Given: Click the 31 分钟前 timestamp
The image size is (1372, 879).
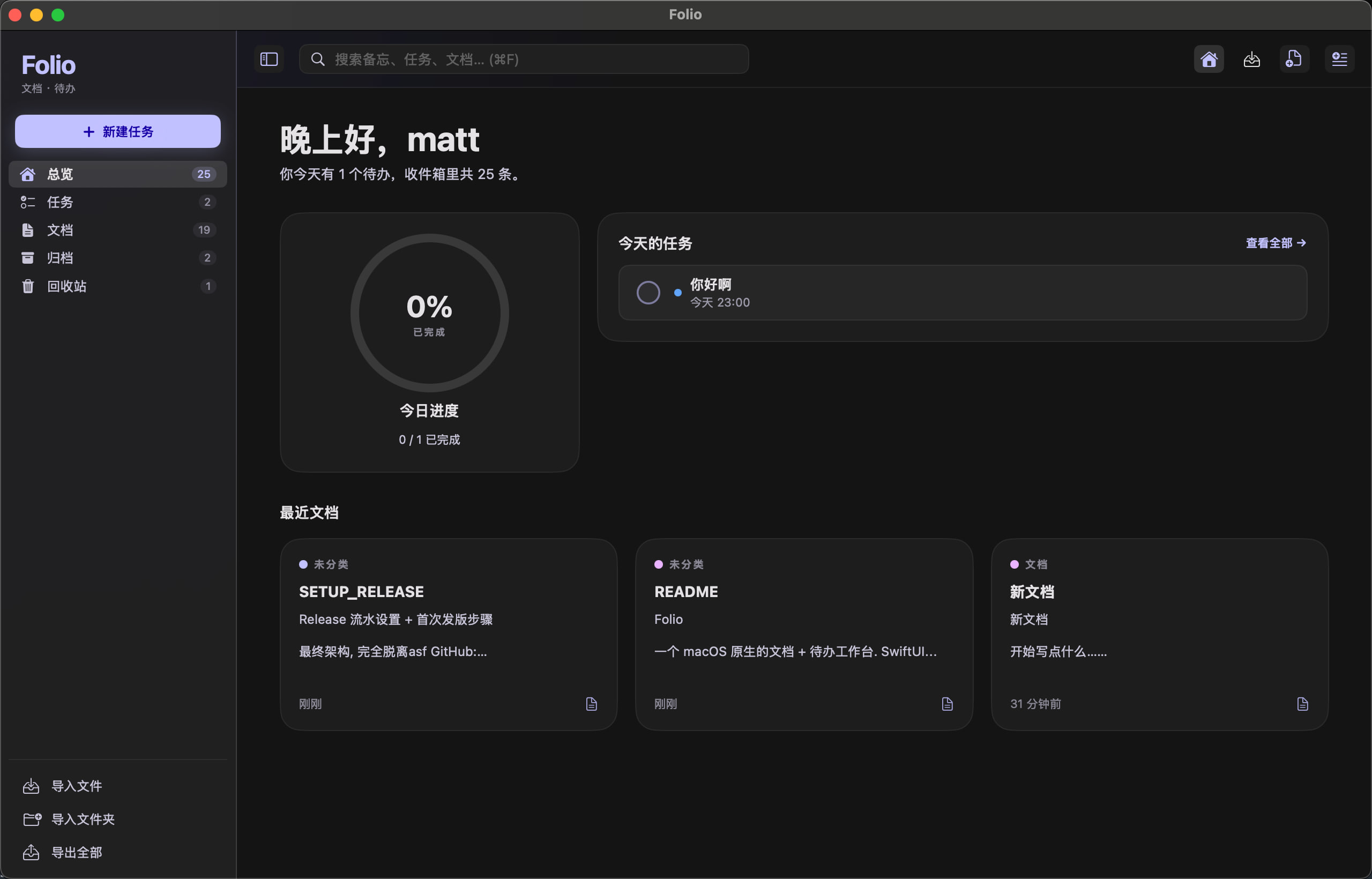Looking at the screenshot, I should 1035,704.
